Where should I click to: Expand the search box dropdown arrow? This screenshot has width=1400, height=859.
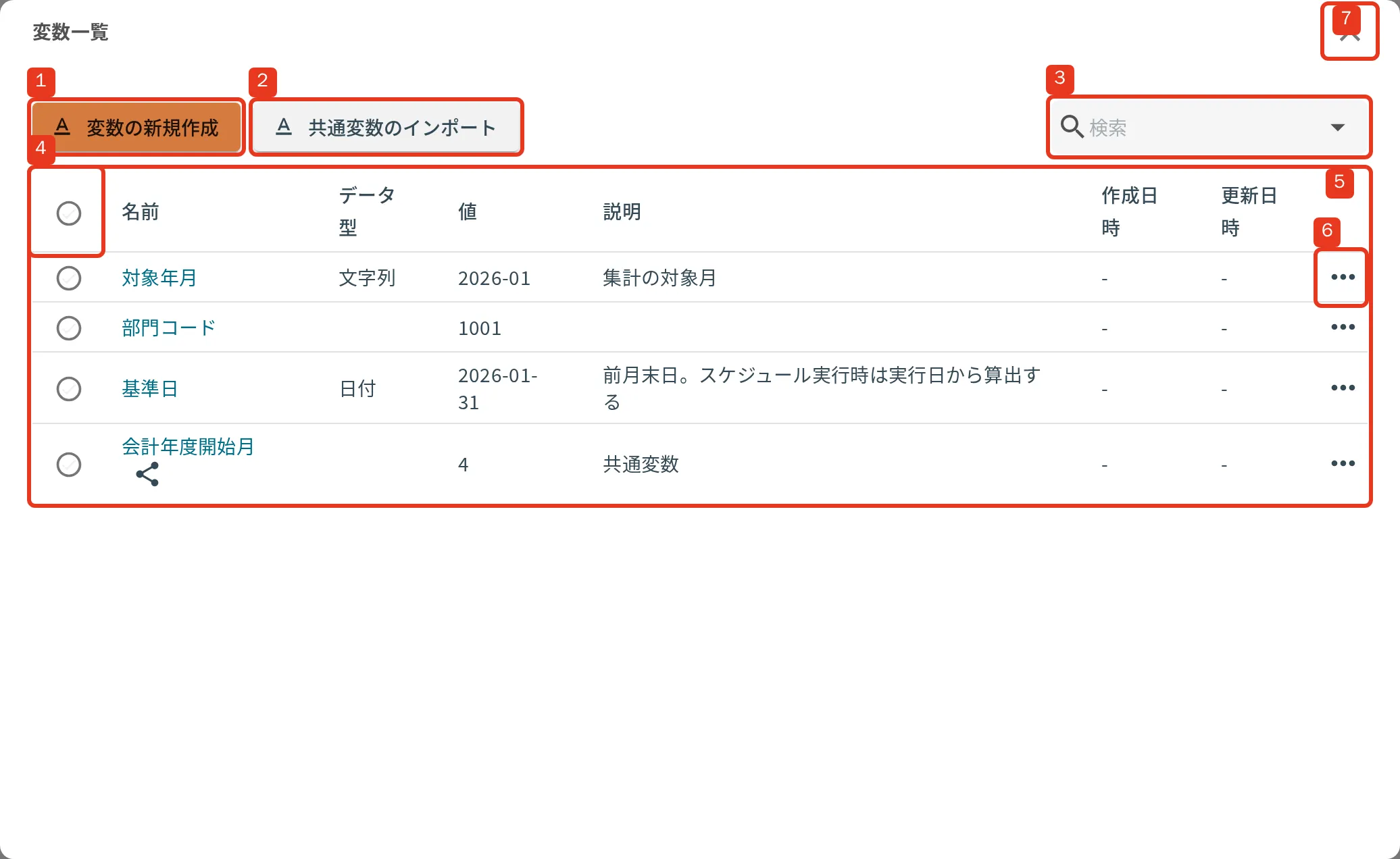[1337, 127]
